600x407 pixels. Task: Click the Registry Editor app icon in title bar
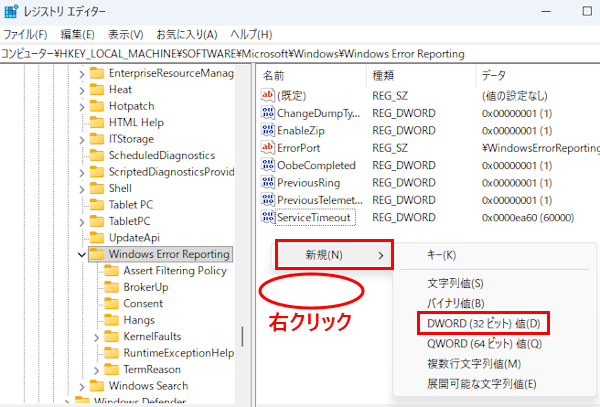point(11,11)
